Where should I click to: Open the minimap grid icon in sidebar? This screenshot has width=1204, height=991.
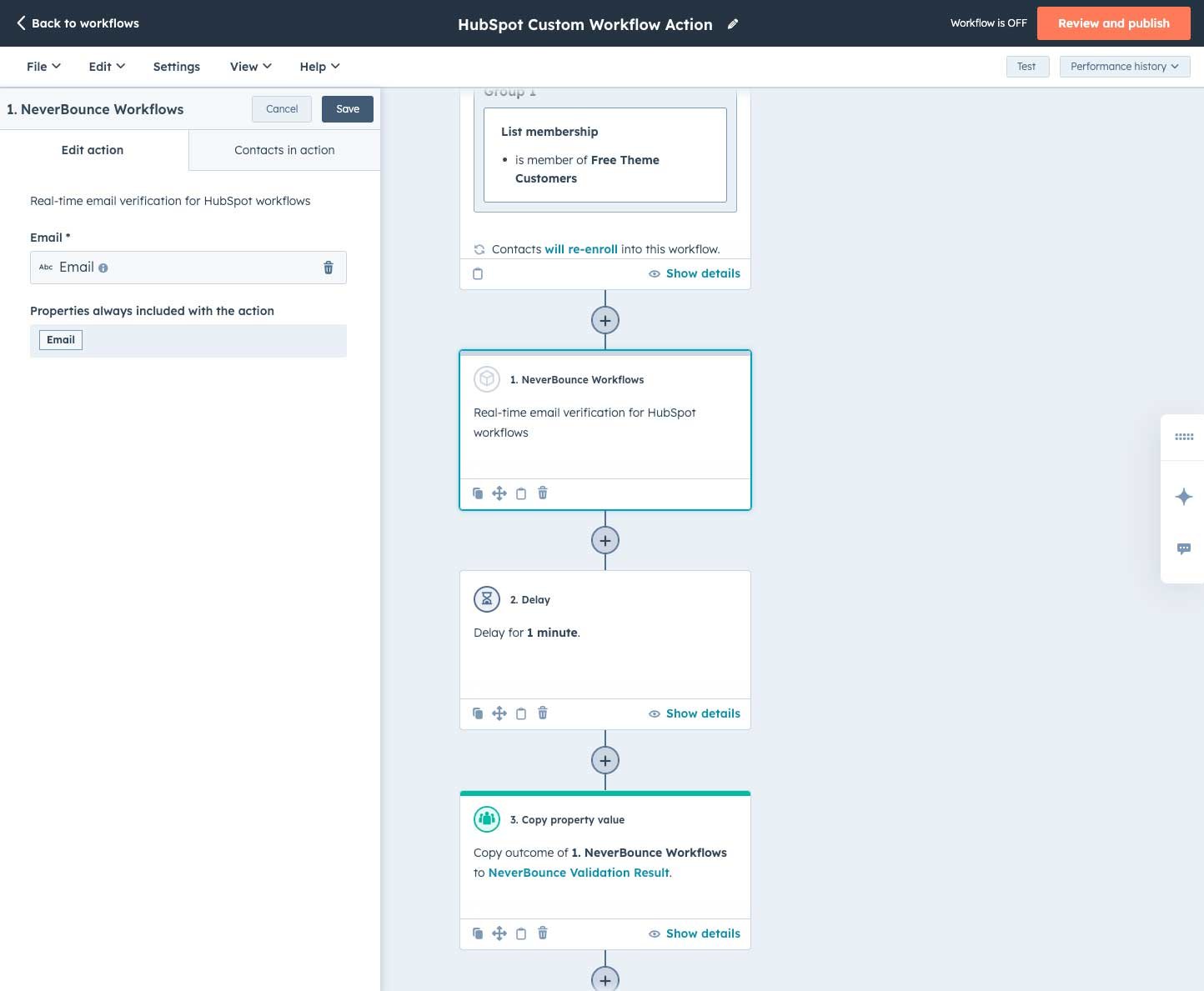1184,437
